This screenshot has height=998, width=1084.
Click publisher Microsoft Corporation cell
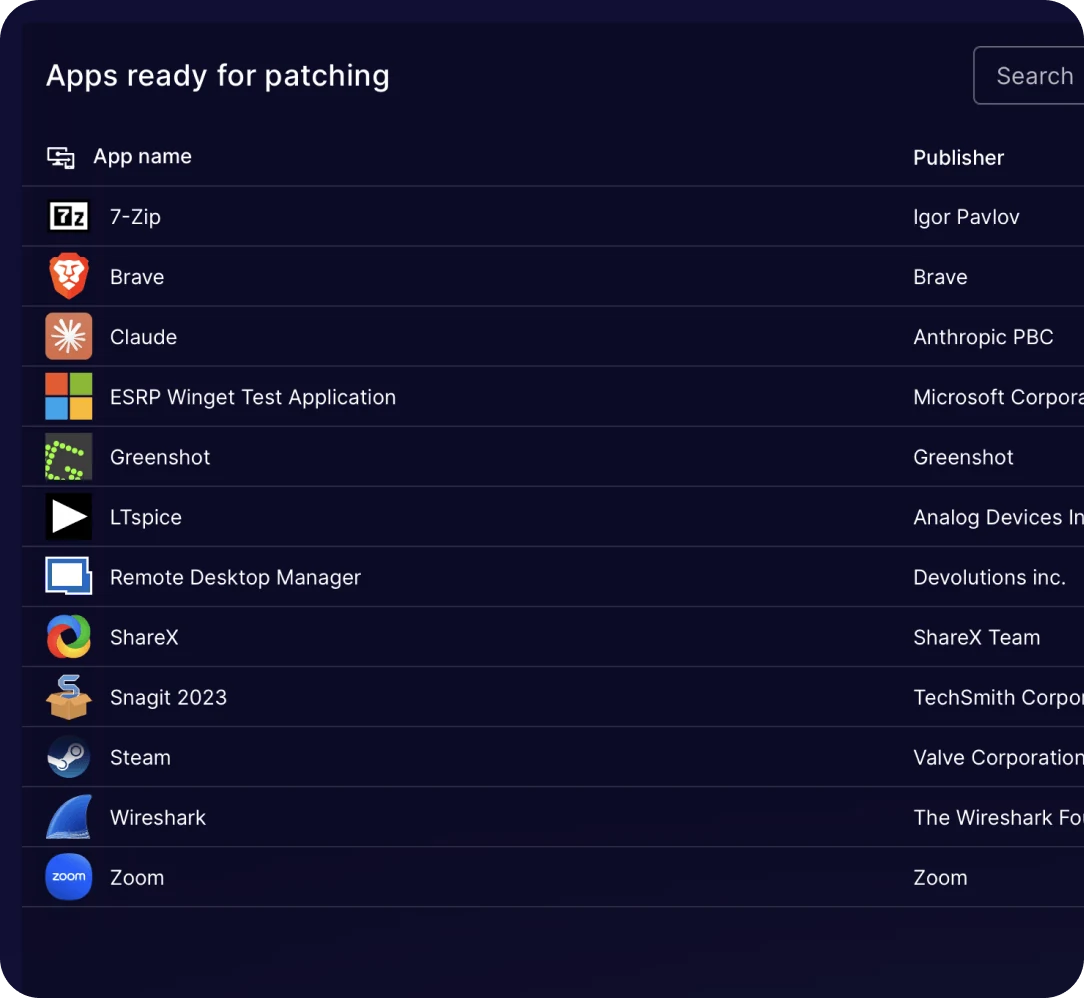click(x=998, y=397)
